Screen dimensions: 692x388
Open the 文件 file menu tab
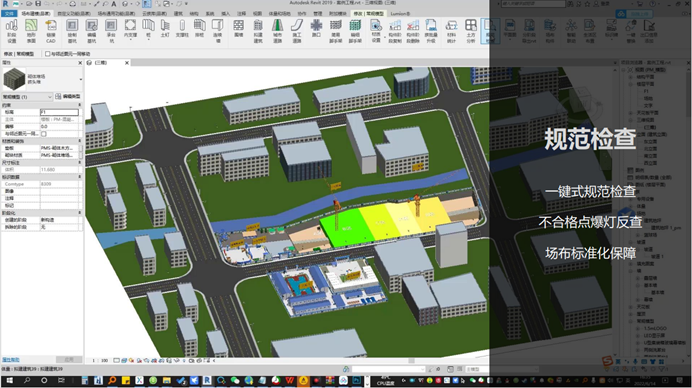pyautogui.click(x=9, y=14)
